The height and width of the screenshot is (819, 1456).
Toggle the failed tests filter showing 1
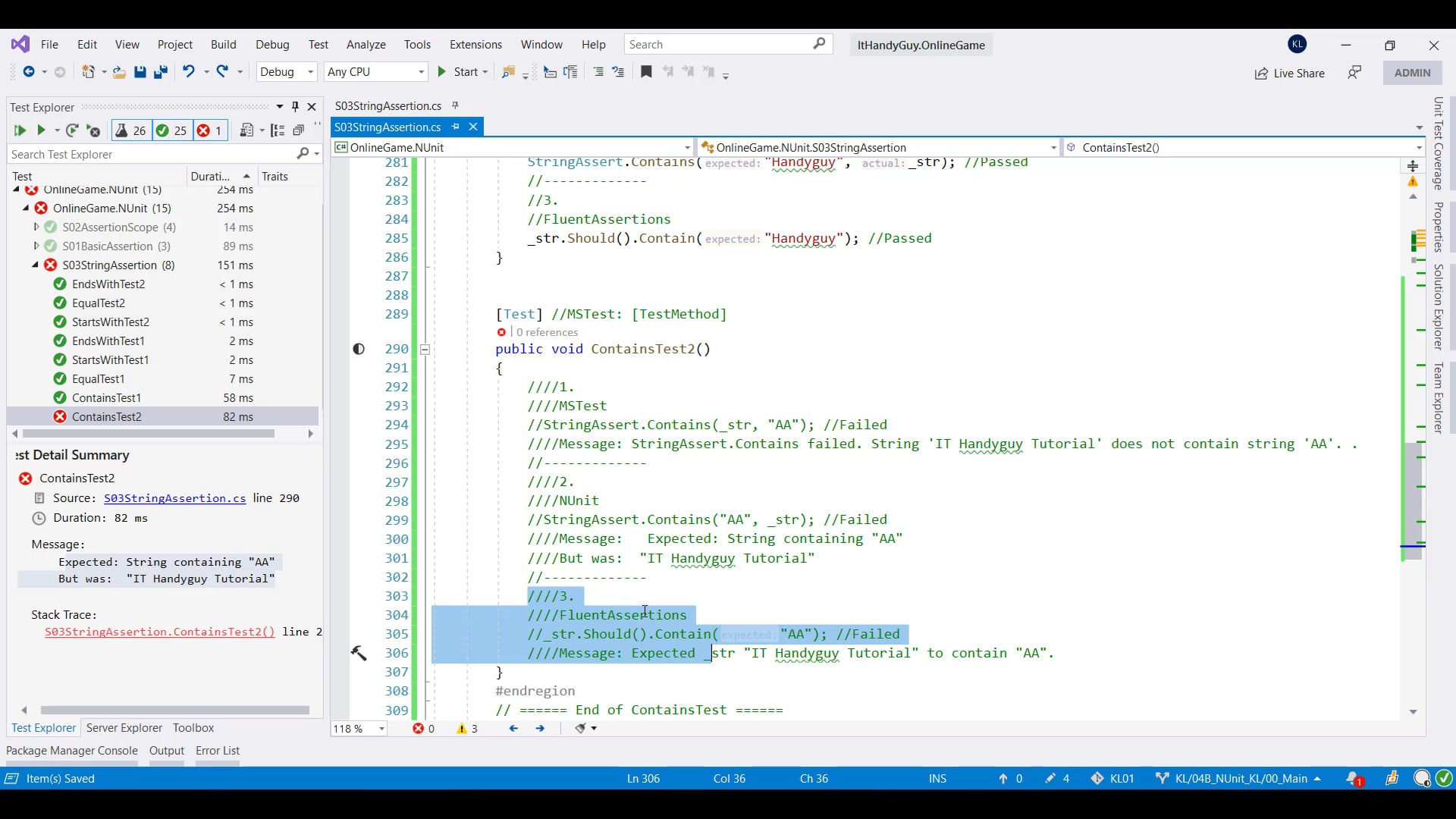pyautogui.click(x=210, y=130)
